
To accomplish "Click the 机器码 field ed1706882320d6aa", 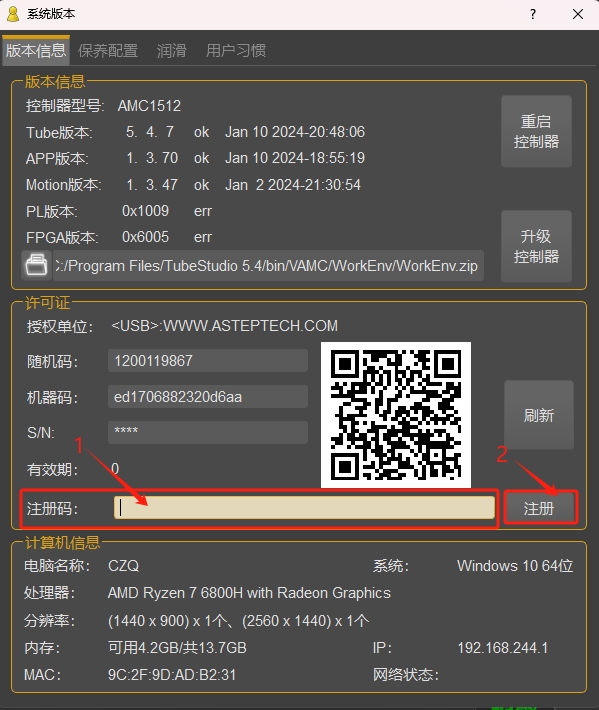I will tap(208, 397).
